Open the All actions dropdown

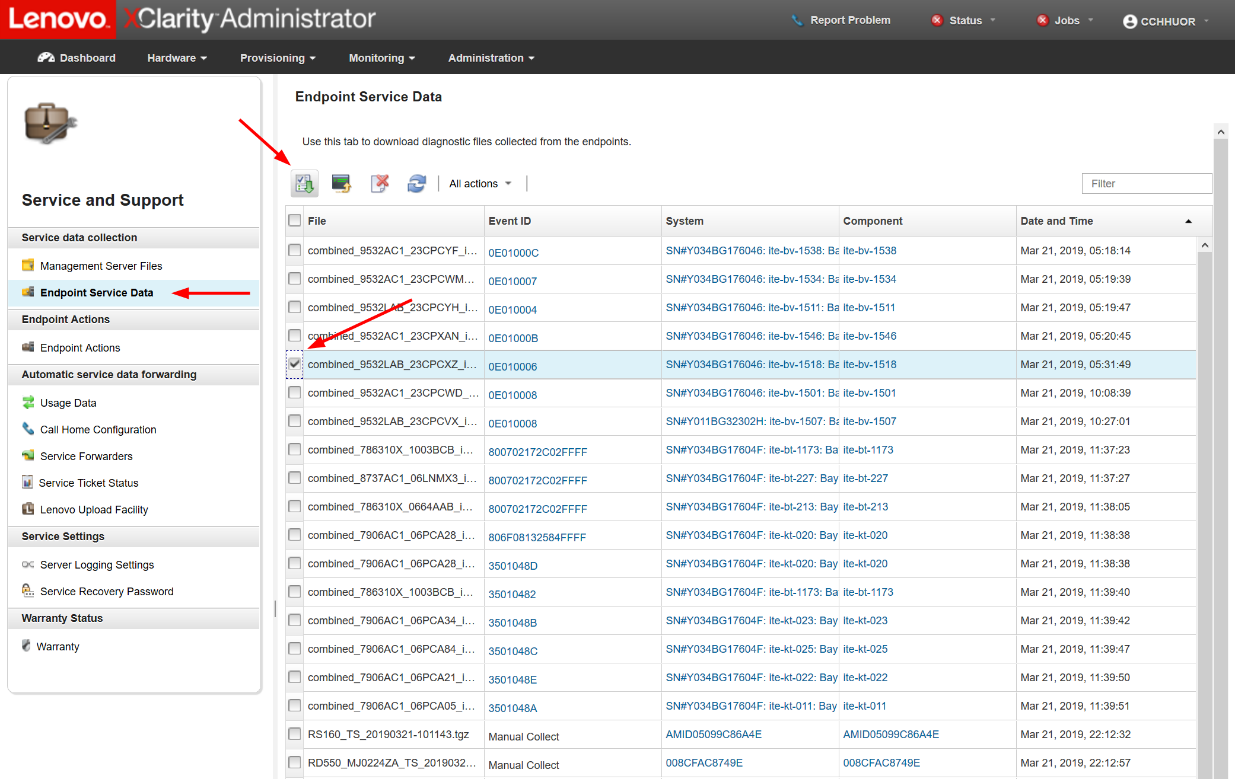point(480,184)
